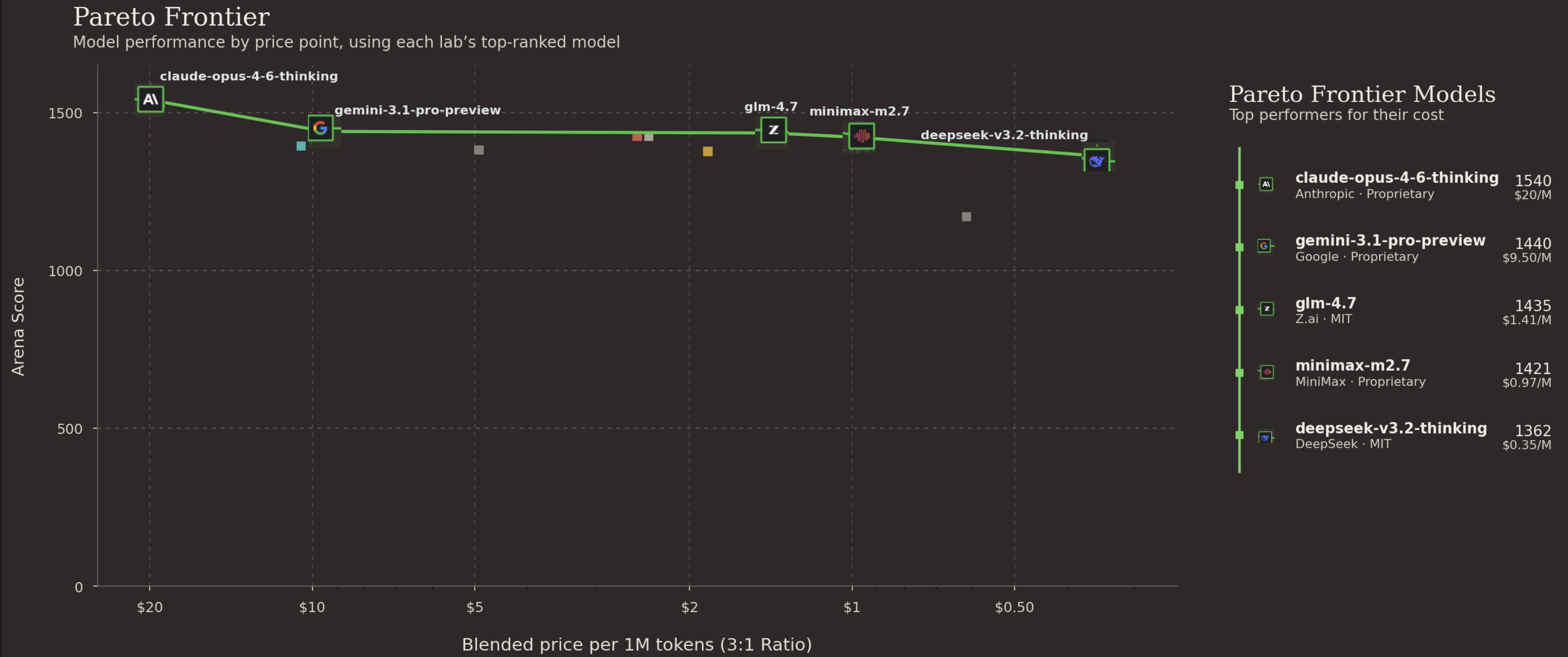Click the glm-4.7 label above the chart line
The height and width of the screenshot is (657, 1568).
pyautogui.click(x=770, y=107)
